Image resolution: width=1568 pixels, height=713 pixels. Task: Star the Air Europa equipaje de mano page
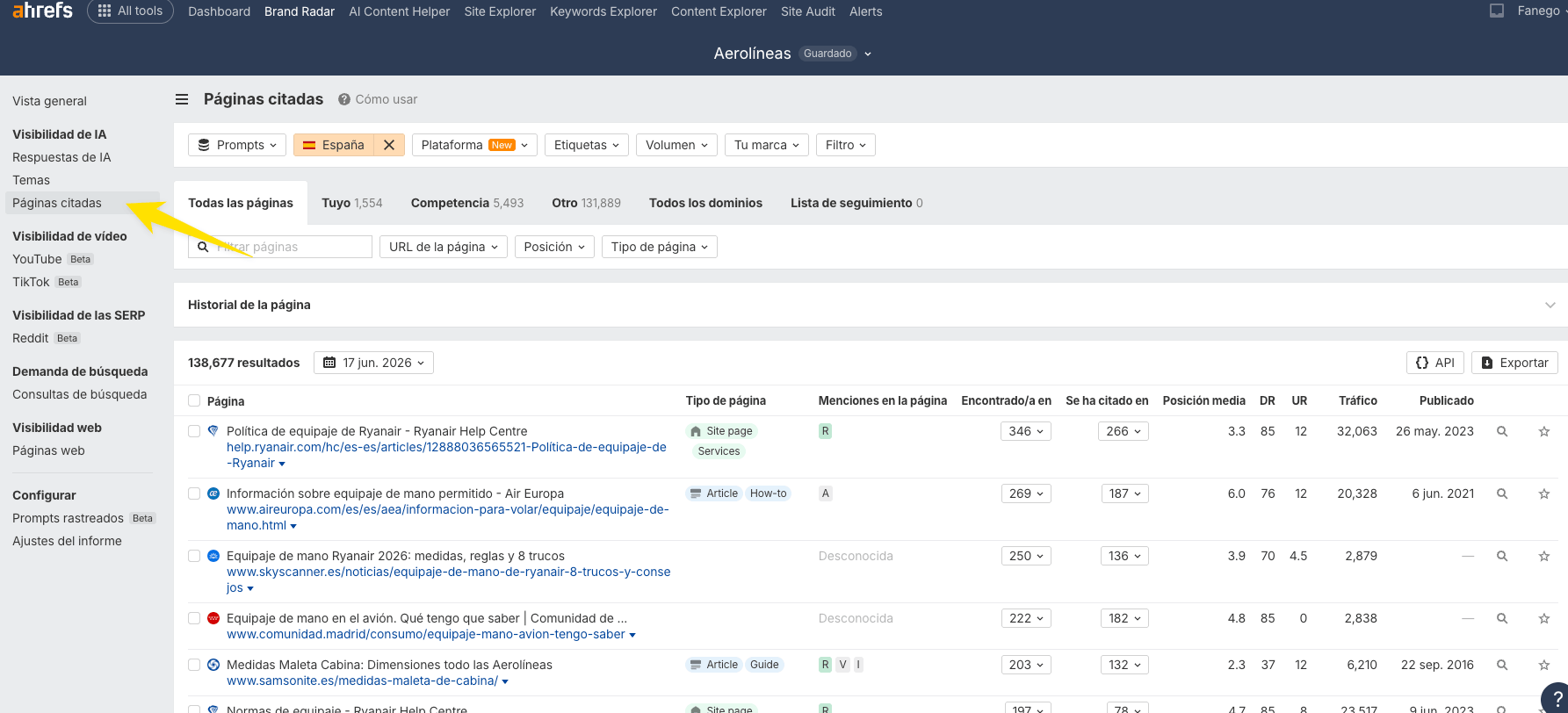click(1544, 493)
